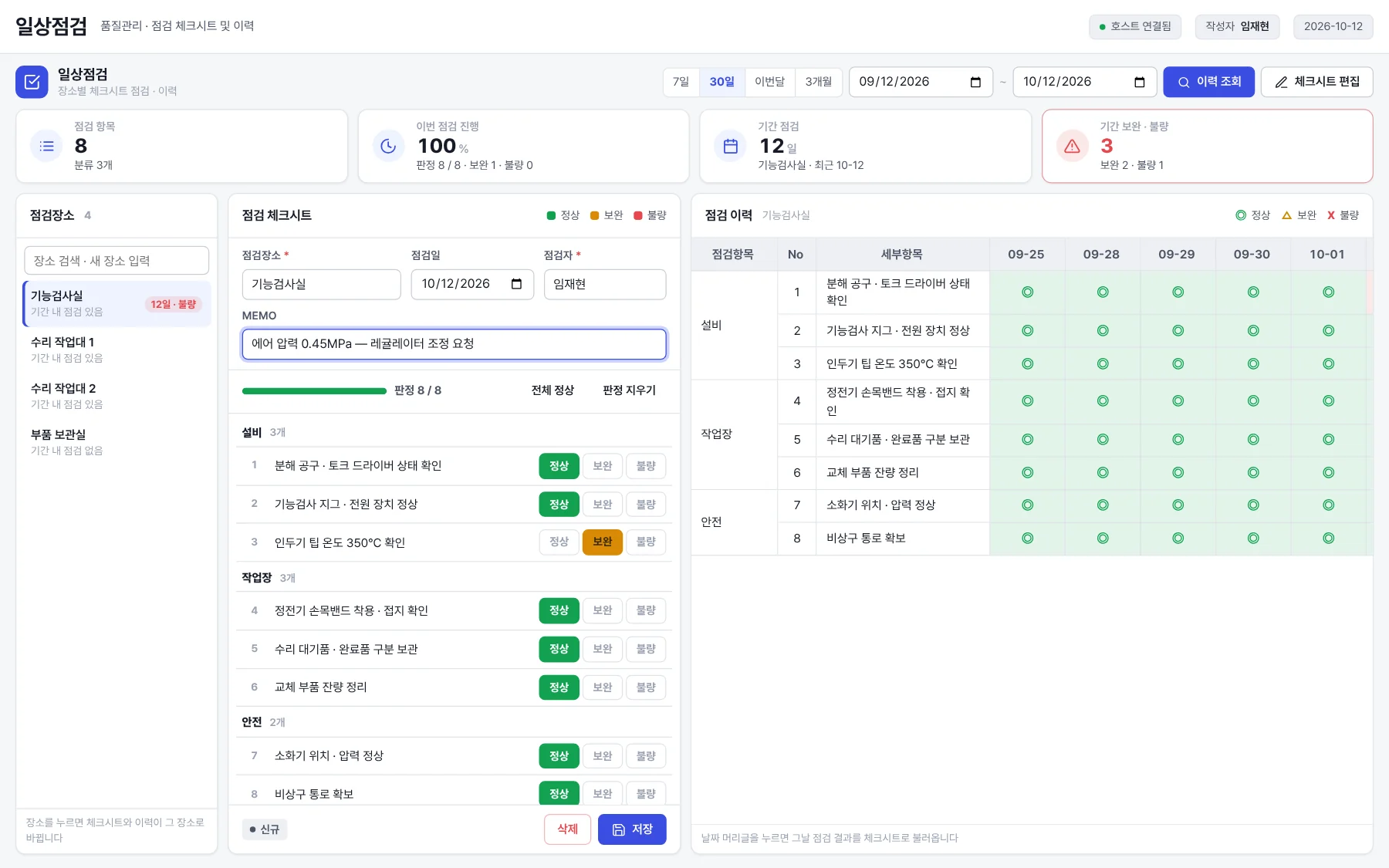Click 판정 지우기 to clear judgments

(629, 390)
